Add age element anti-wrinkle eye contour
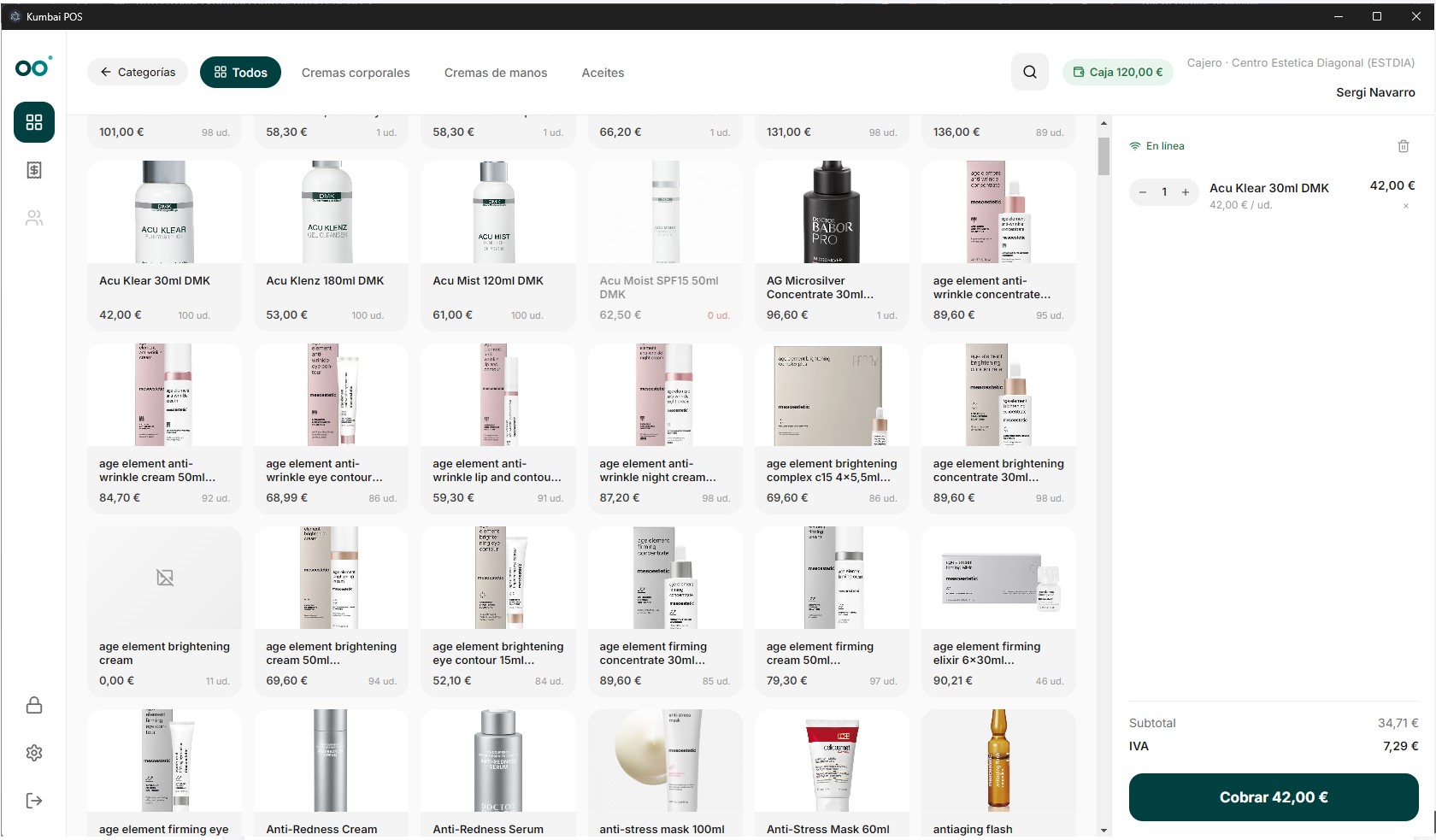 coord(331,428)
